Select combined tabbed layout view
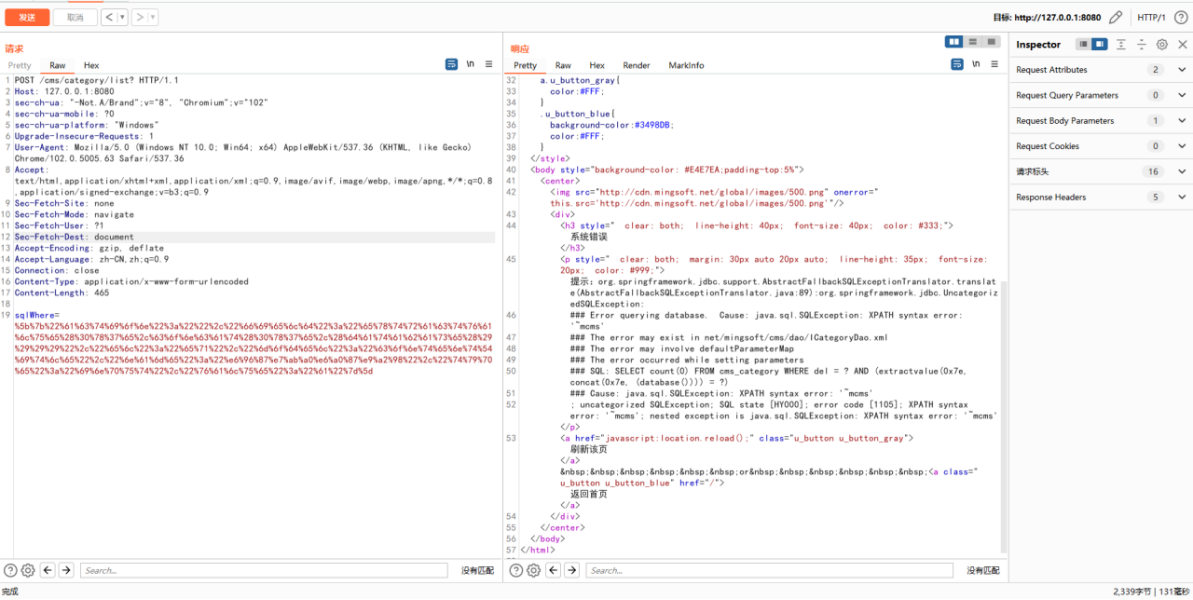1193x600 pixels. pos(991,42)
